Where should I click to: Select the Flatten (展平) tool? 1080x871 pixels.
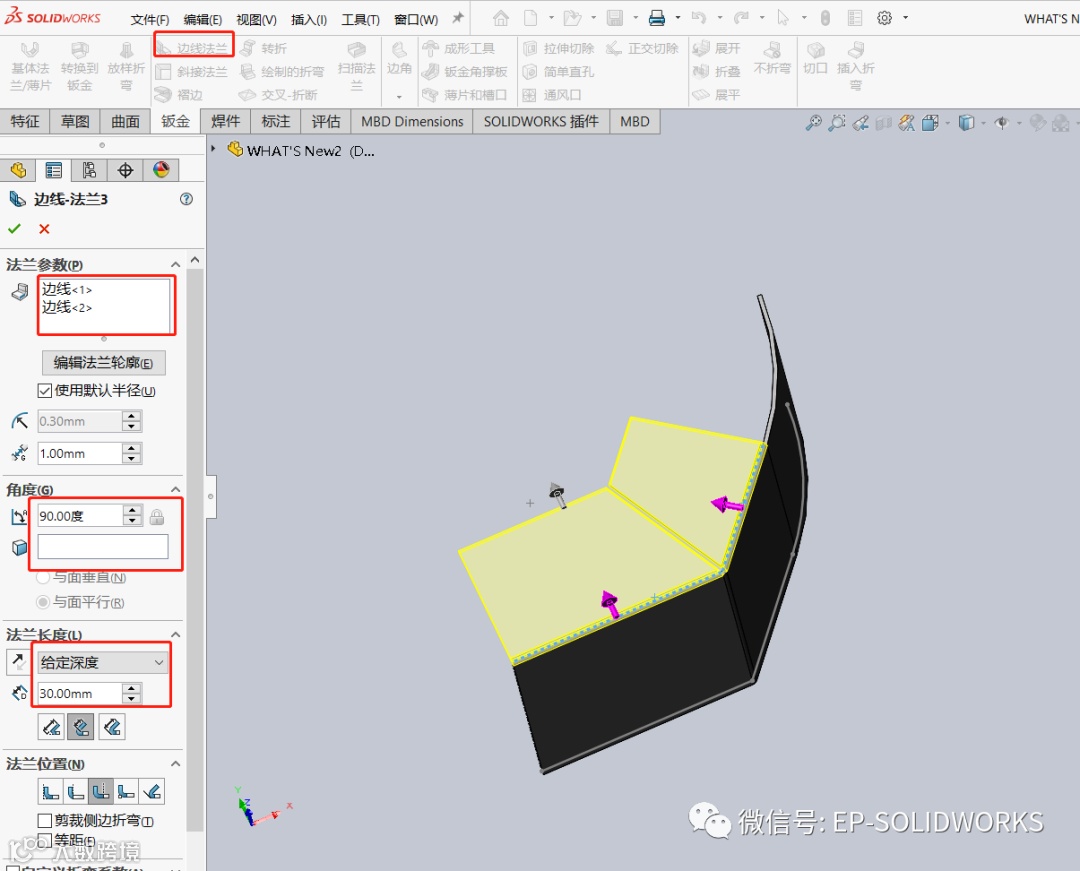(717, 94)
